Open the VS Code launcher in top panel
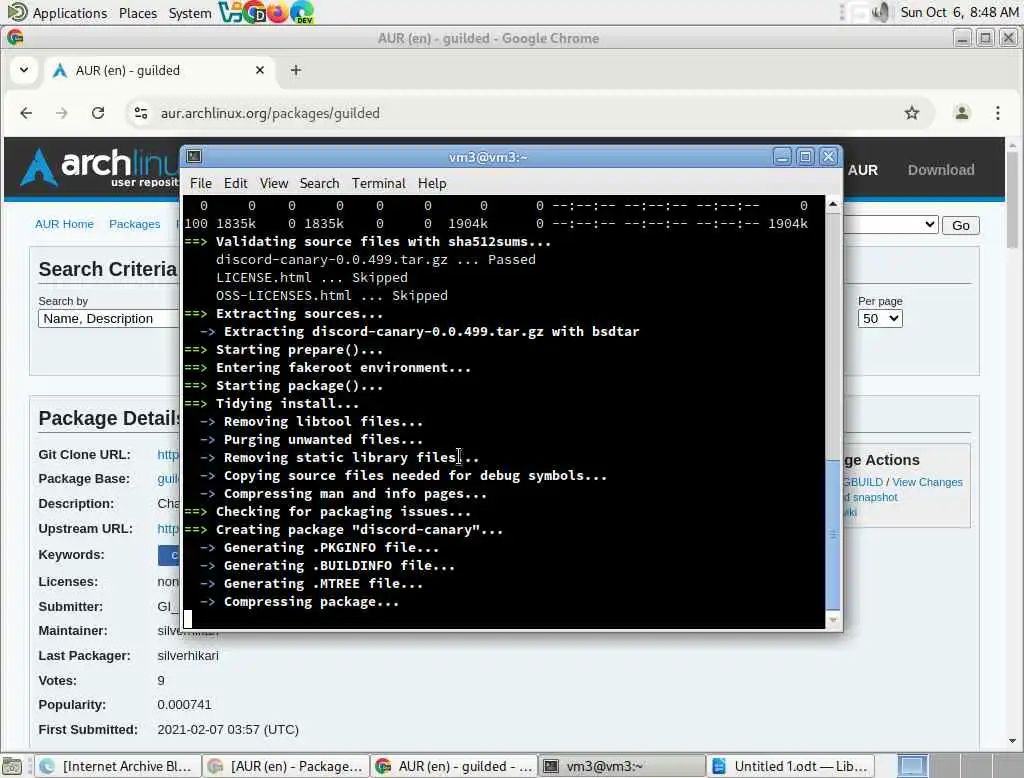 229,12
